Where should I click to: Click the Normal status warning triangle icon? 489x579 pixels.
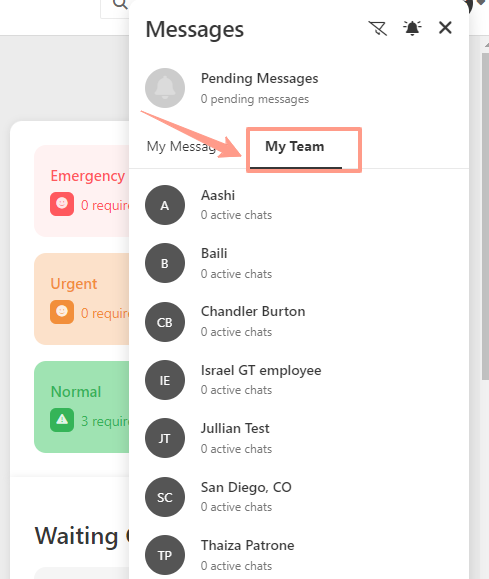tap(62, 420)
